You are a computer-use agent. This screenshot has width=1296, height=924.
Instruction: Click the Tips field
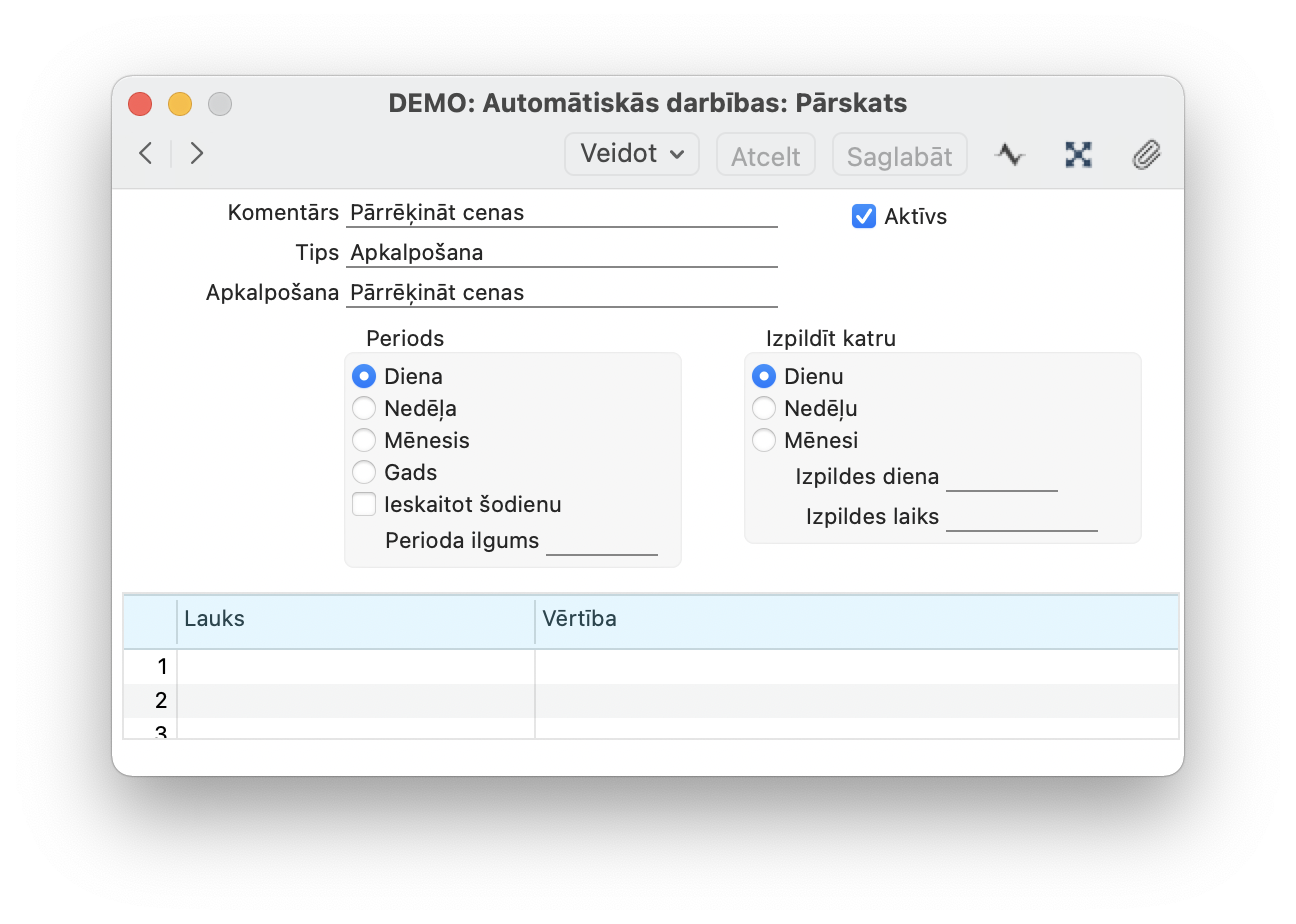(x=562, y=253)
